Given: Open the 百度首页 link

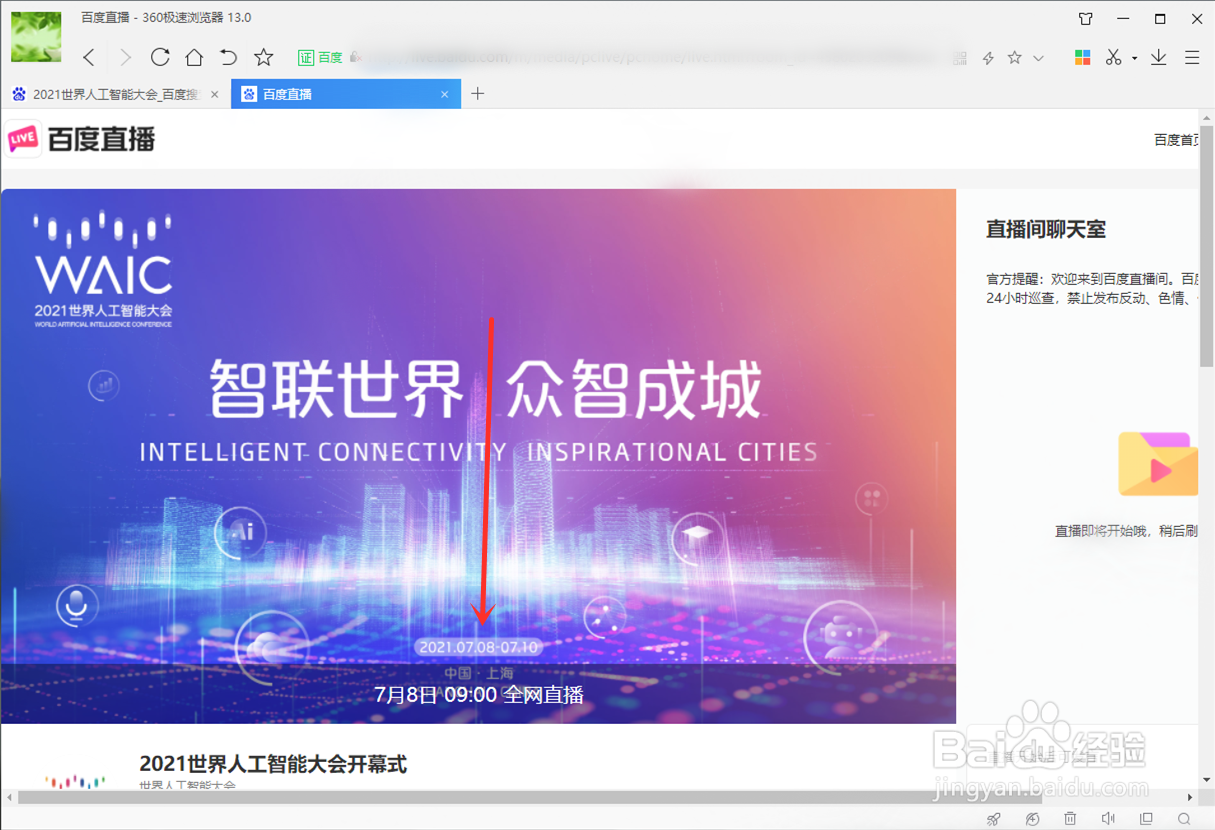Looking at the screenshot, I should tap(1178, 139).
